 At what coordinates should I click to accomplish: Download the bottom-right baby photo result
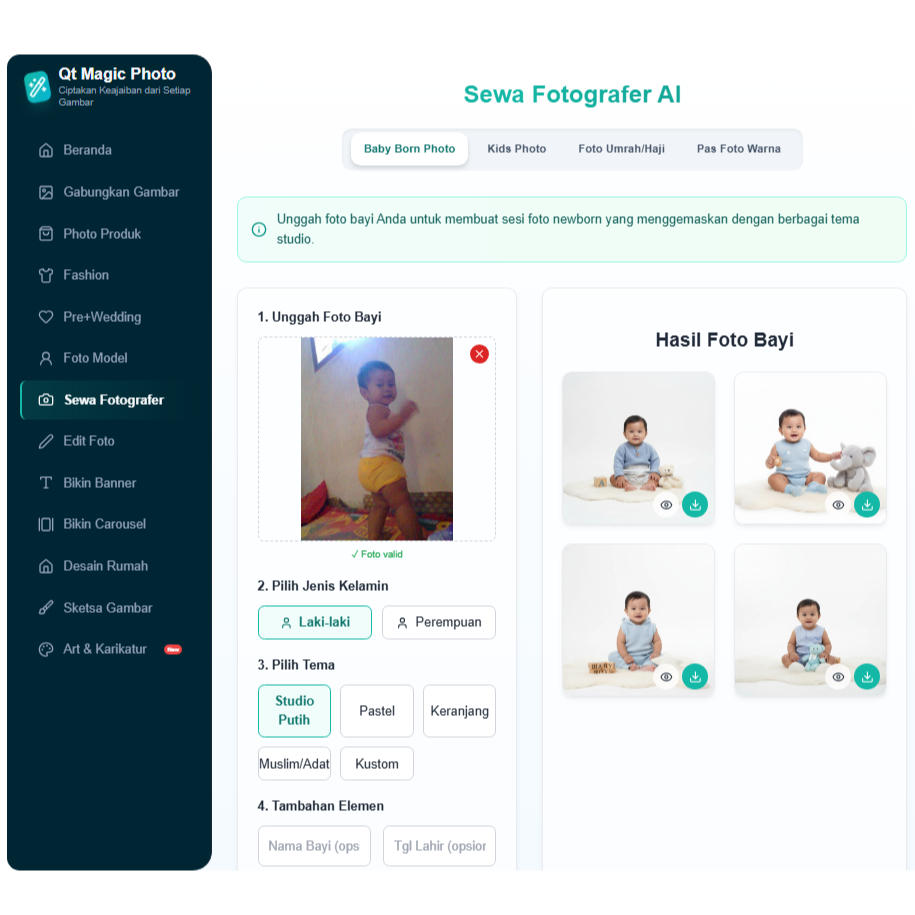point(867,676)
